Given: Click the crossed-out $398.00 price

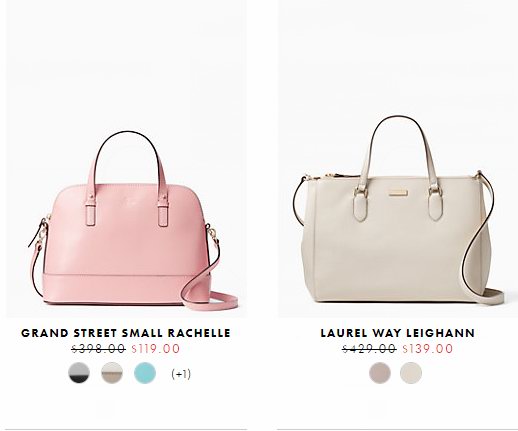Looking at the screenshot, I should 99,349.
